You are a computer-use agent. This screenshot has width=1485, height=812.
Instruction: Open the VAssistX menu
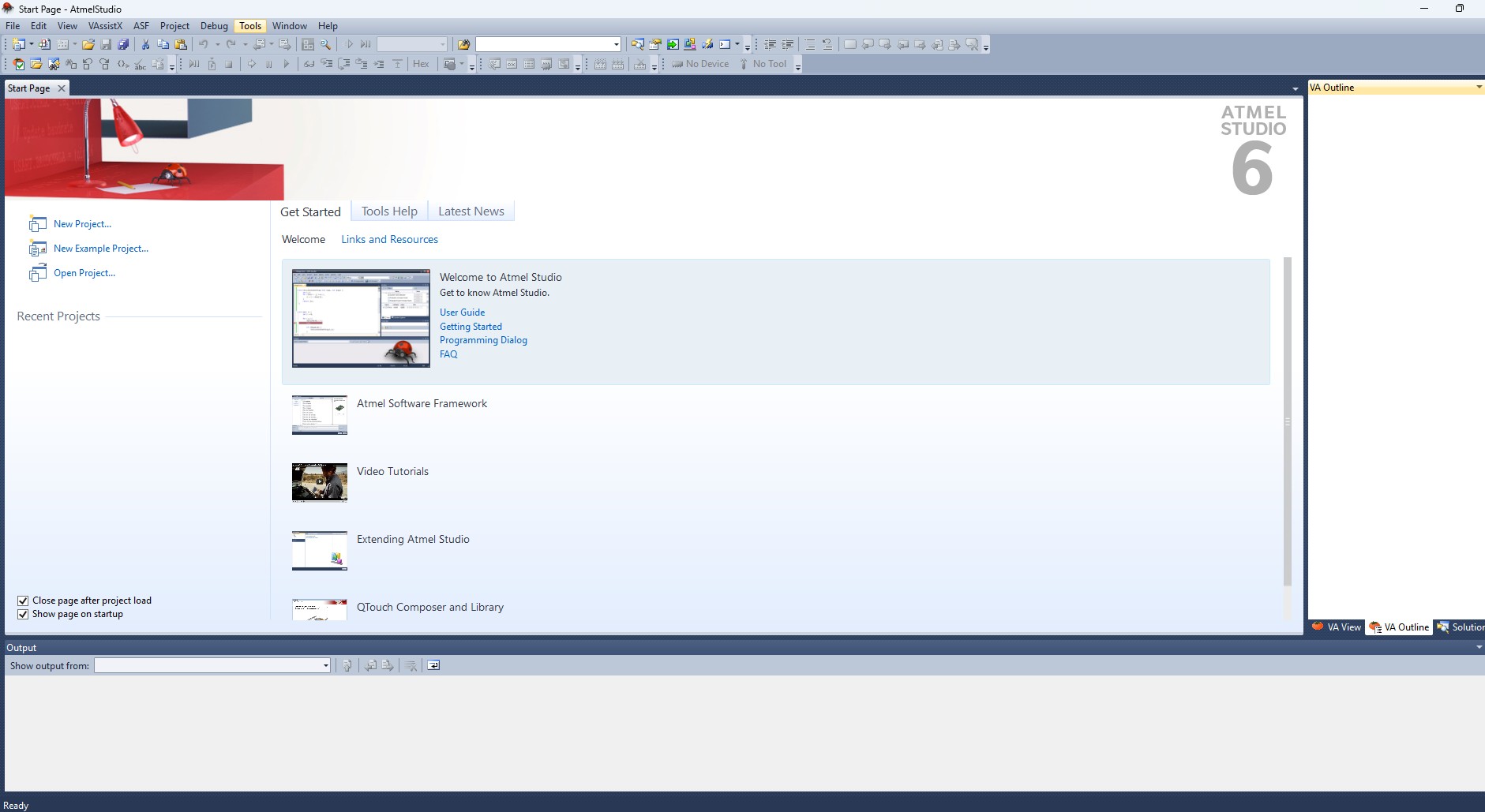tap(105, 26)
